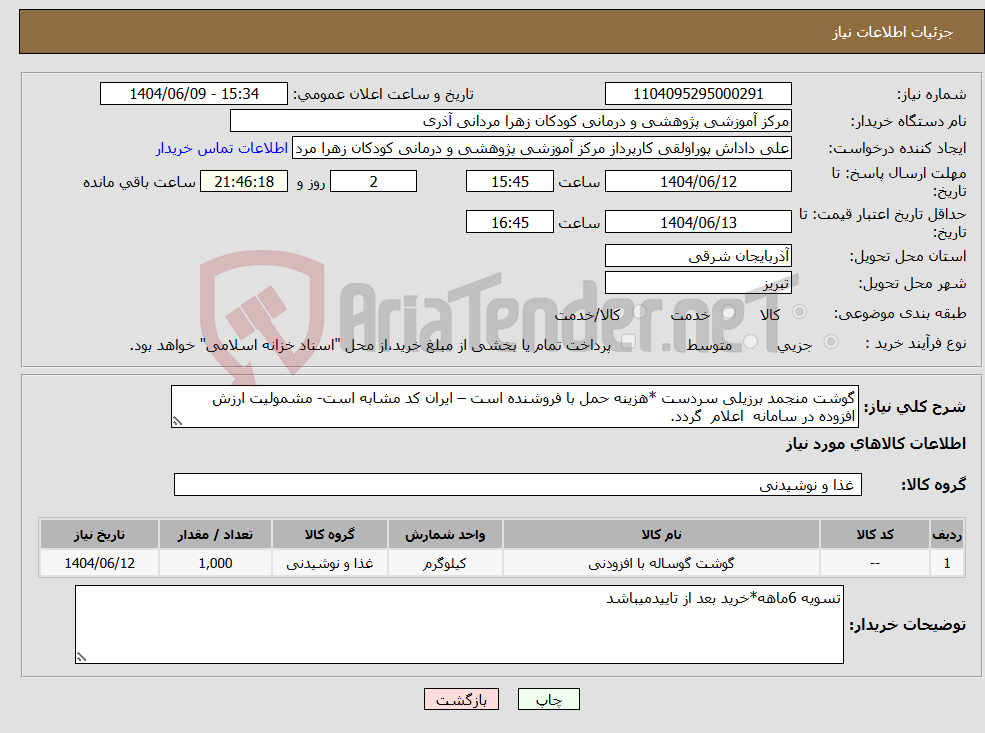
Task: Open اطلاعات تماس خریدار link
Action: 222,148
